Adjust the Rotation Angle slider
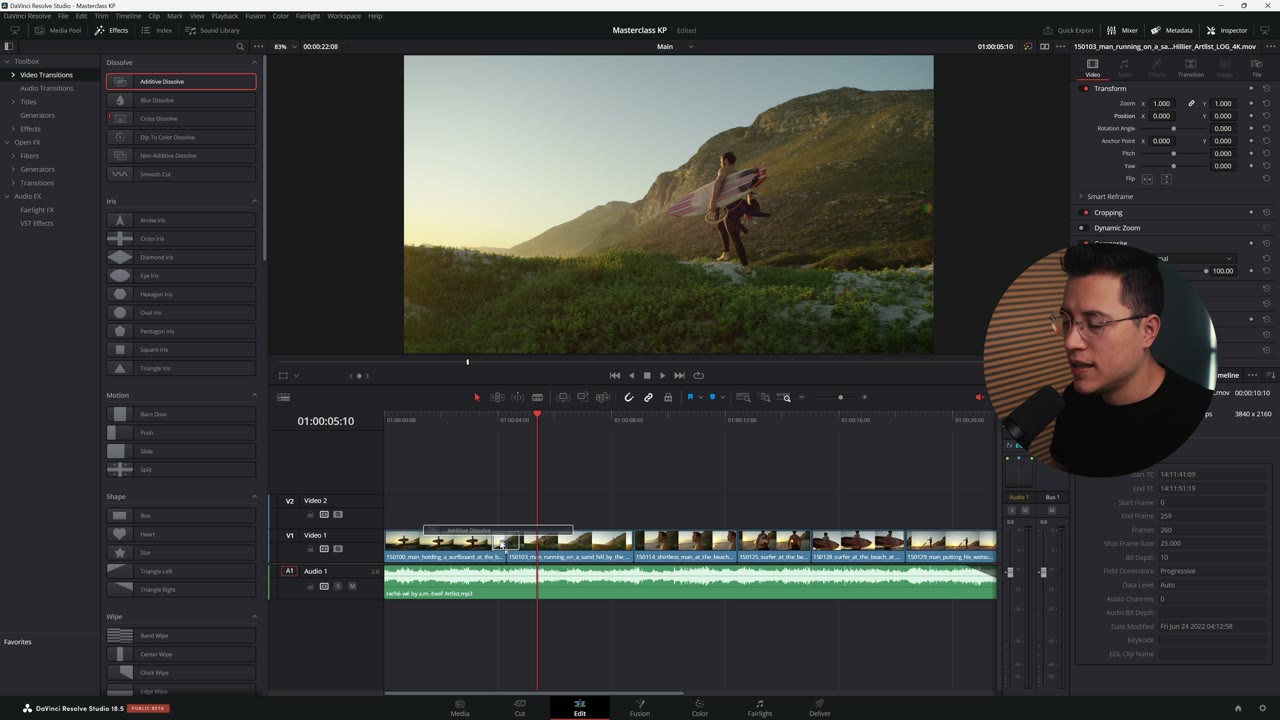Screen dimensions: 1280x720 pos(1174,128)
